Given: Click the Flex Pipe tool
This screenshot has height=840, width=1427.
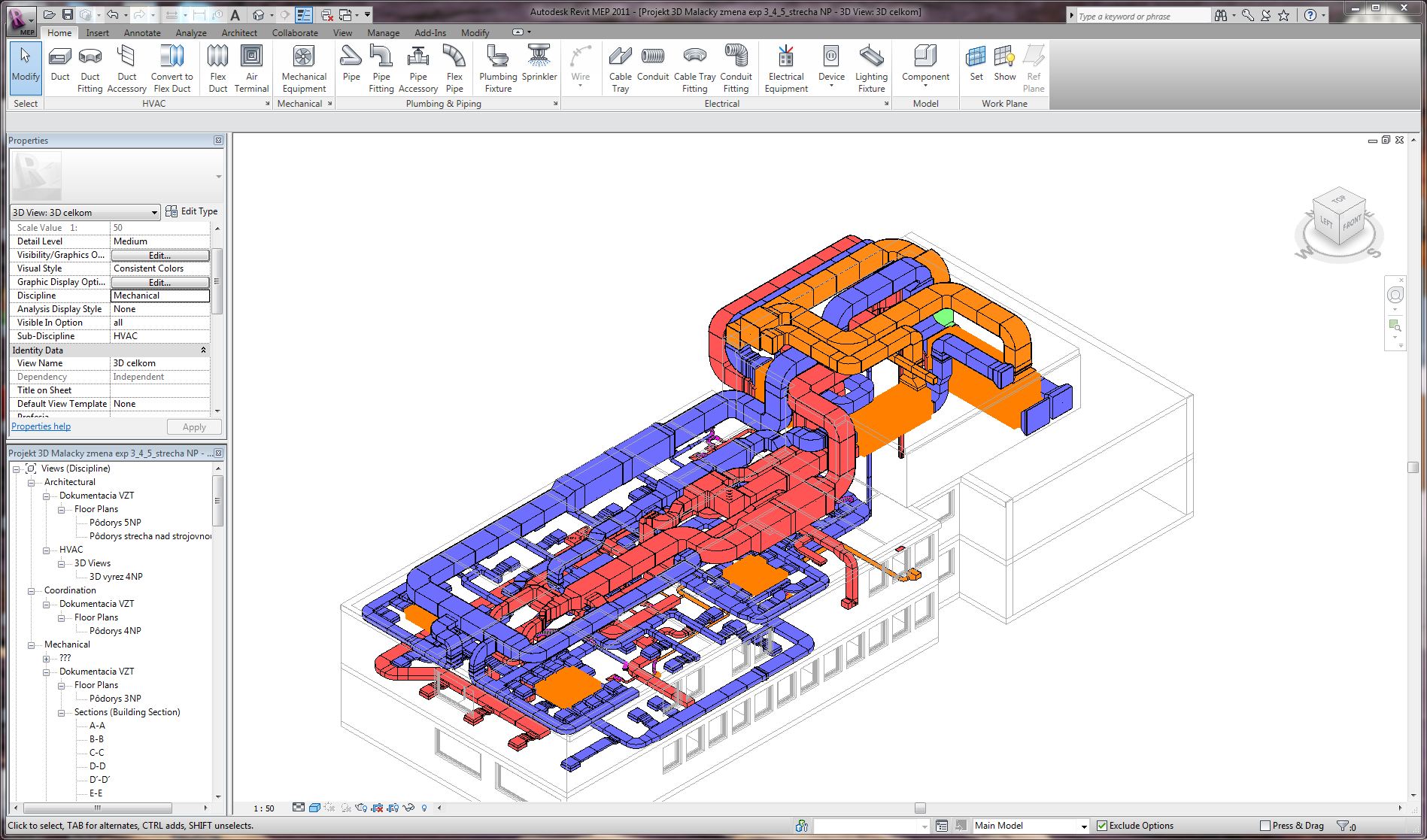Looking at the screenshot, I should pos(454,68).
